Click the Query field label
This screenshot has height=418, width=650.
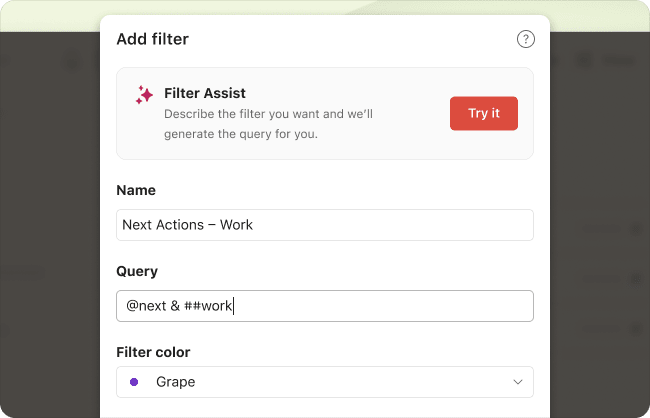pyautogui.click(x=137, y=271)
